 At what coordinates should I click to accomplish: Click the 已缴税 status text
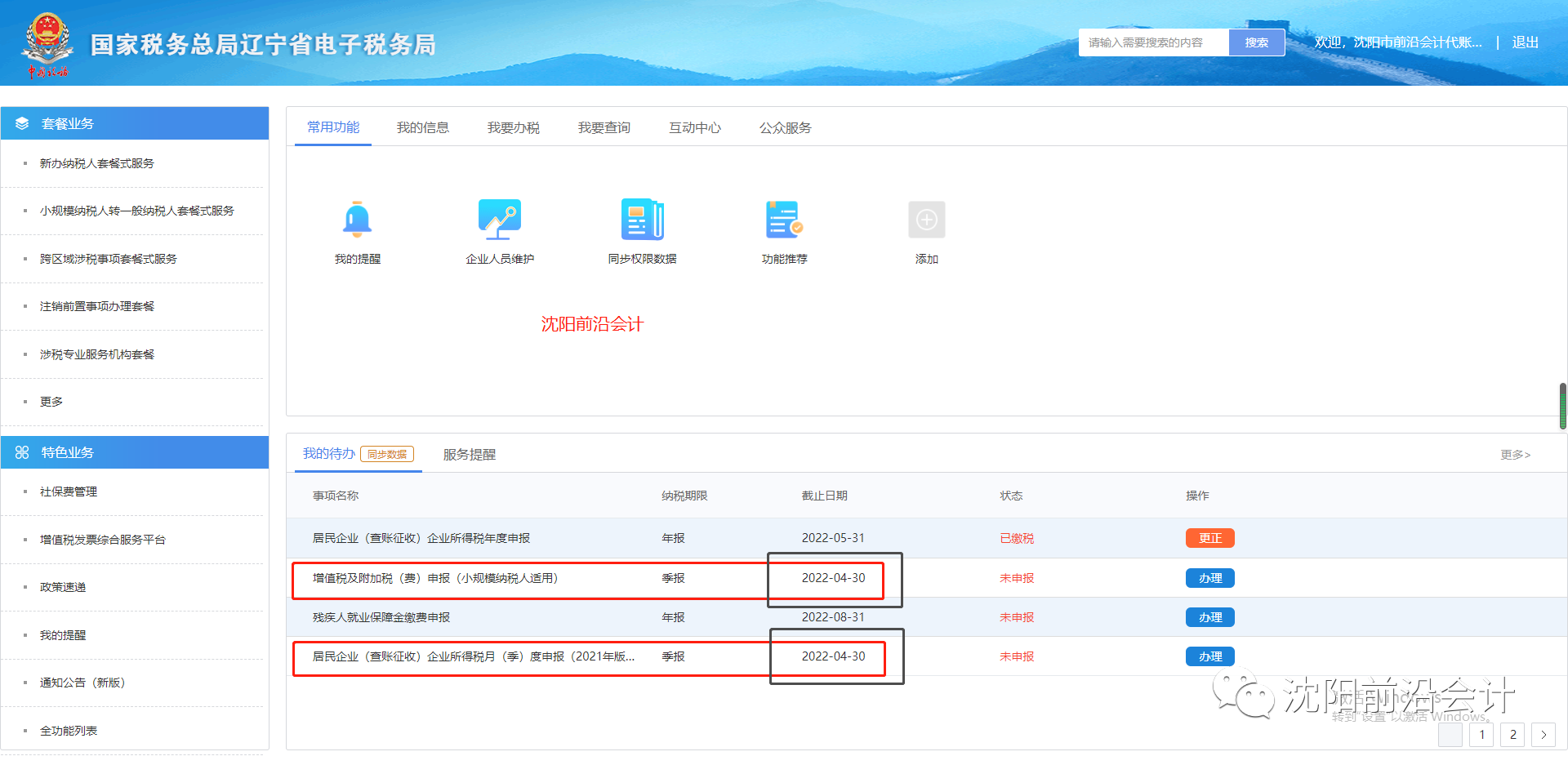(x=1017, y=538)
